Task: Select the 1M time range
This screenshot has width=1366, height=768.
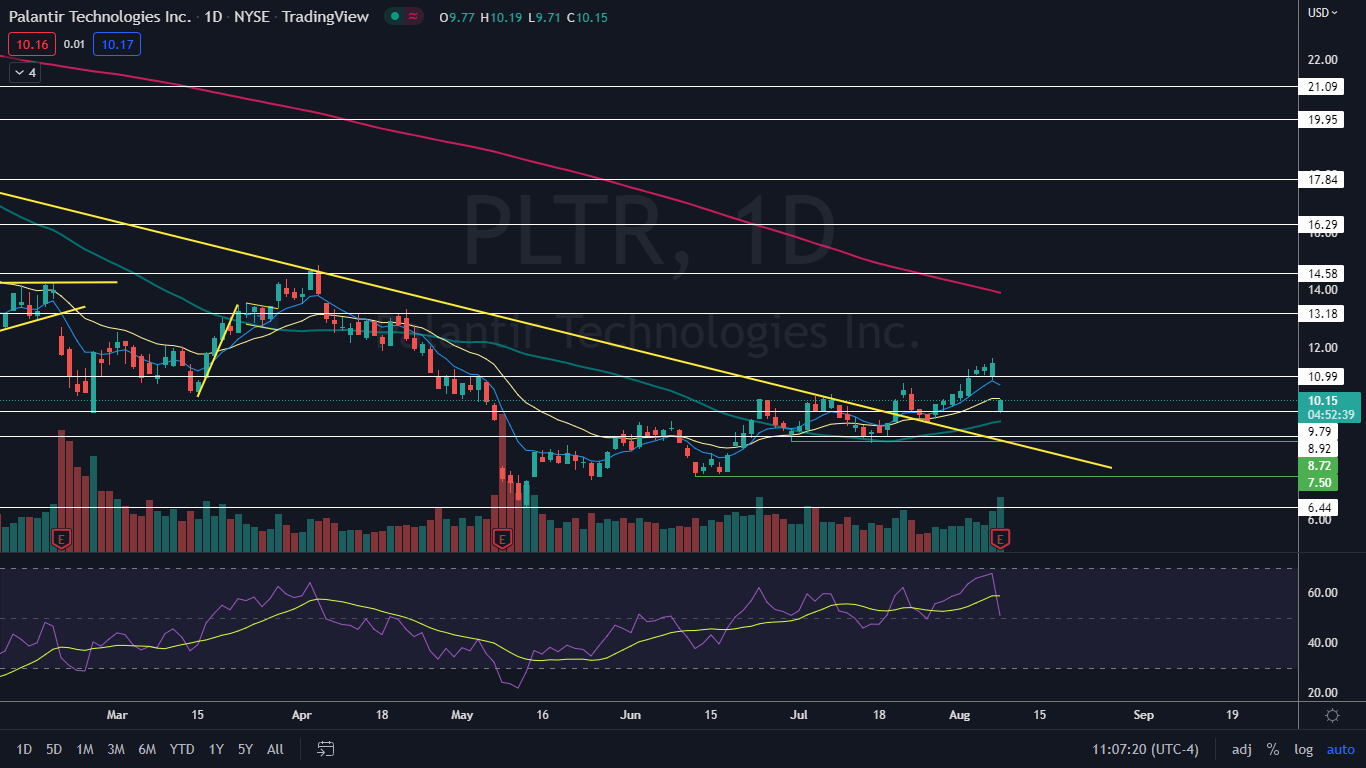Action: (x=85, y=749)
